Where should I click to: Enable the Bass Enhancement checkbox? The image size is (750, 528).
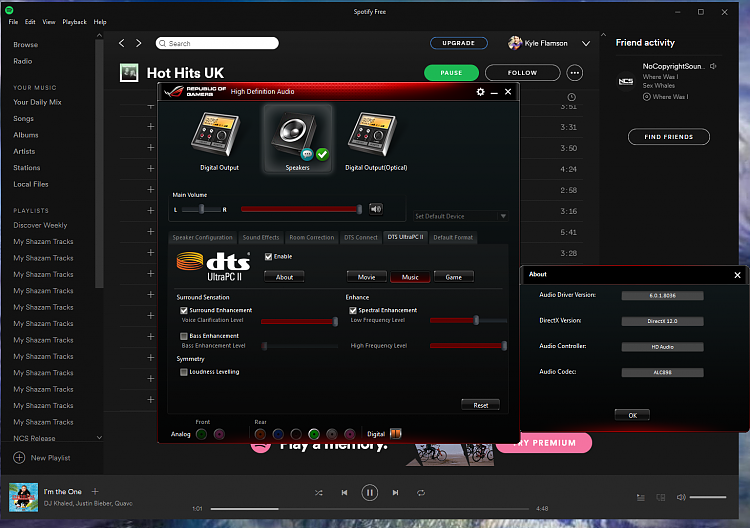184,336
